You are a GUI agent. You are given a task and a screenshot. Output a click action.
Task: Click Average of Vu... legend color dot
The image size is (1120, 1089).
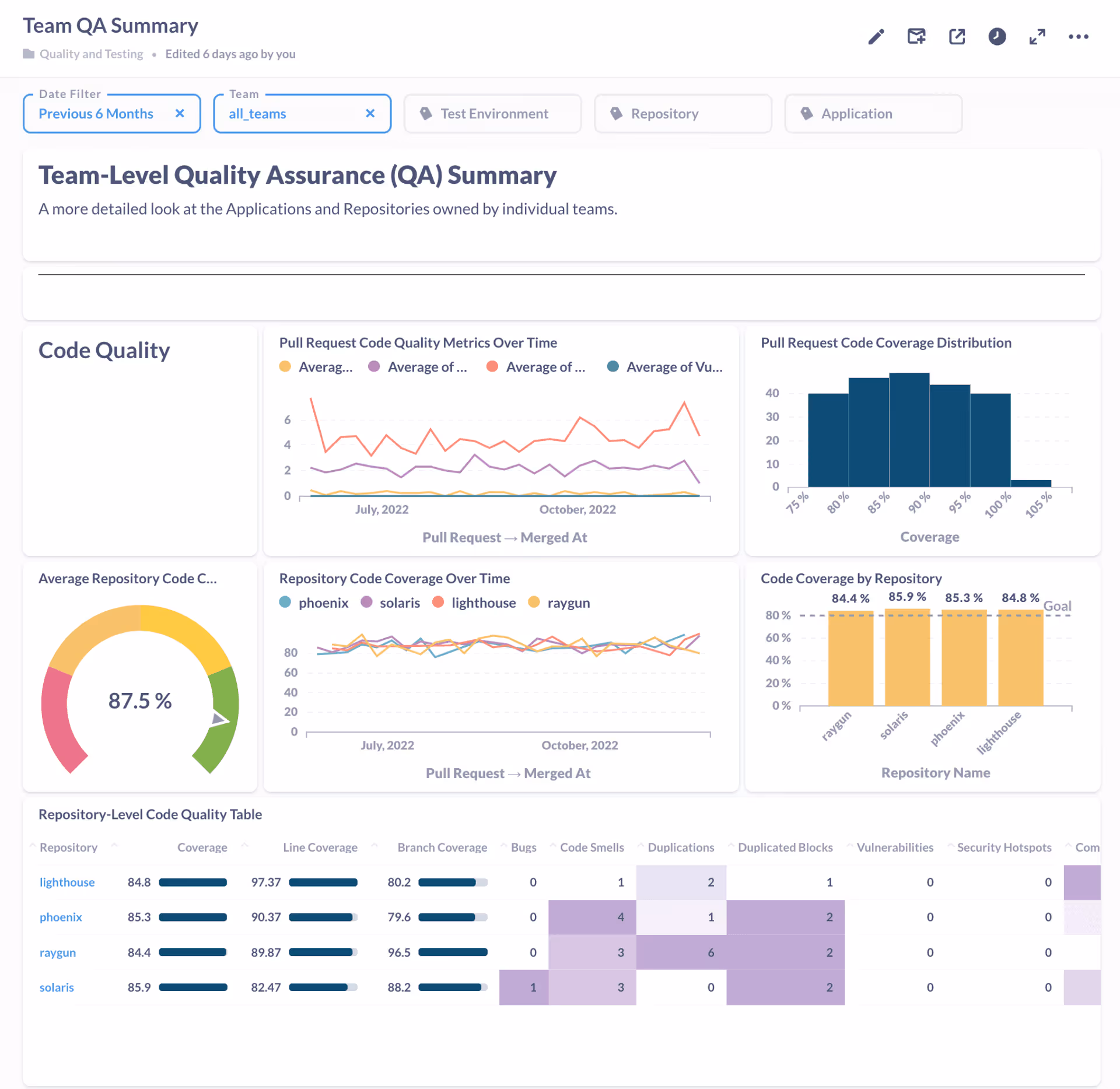612,366
